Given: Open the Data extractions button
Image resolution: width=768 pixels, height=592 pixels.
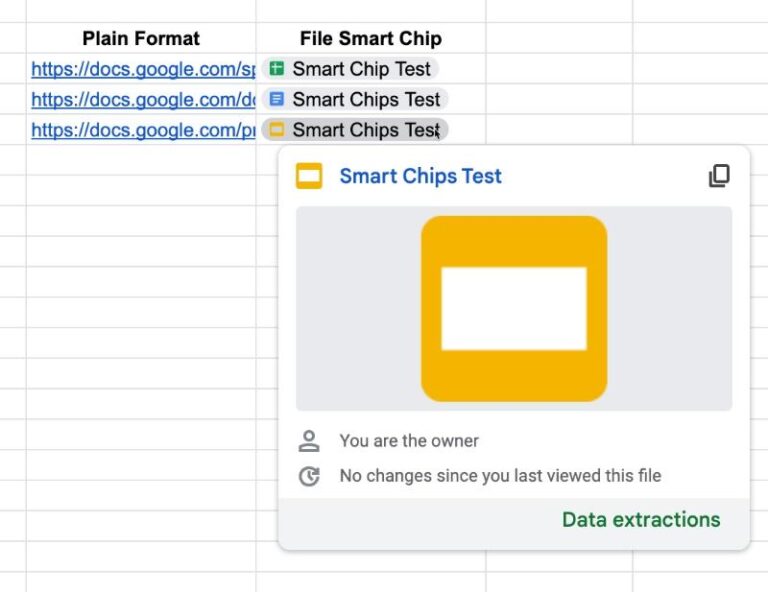Looking at the screenshot, I should coord(640,519).
